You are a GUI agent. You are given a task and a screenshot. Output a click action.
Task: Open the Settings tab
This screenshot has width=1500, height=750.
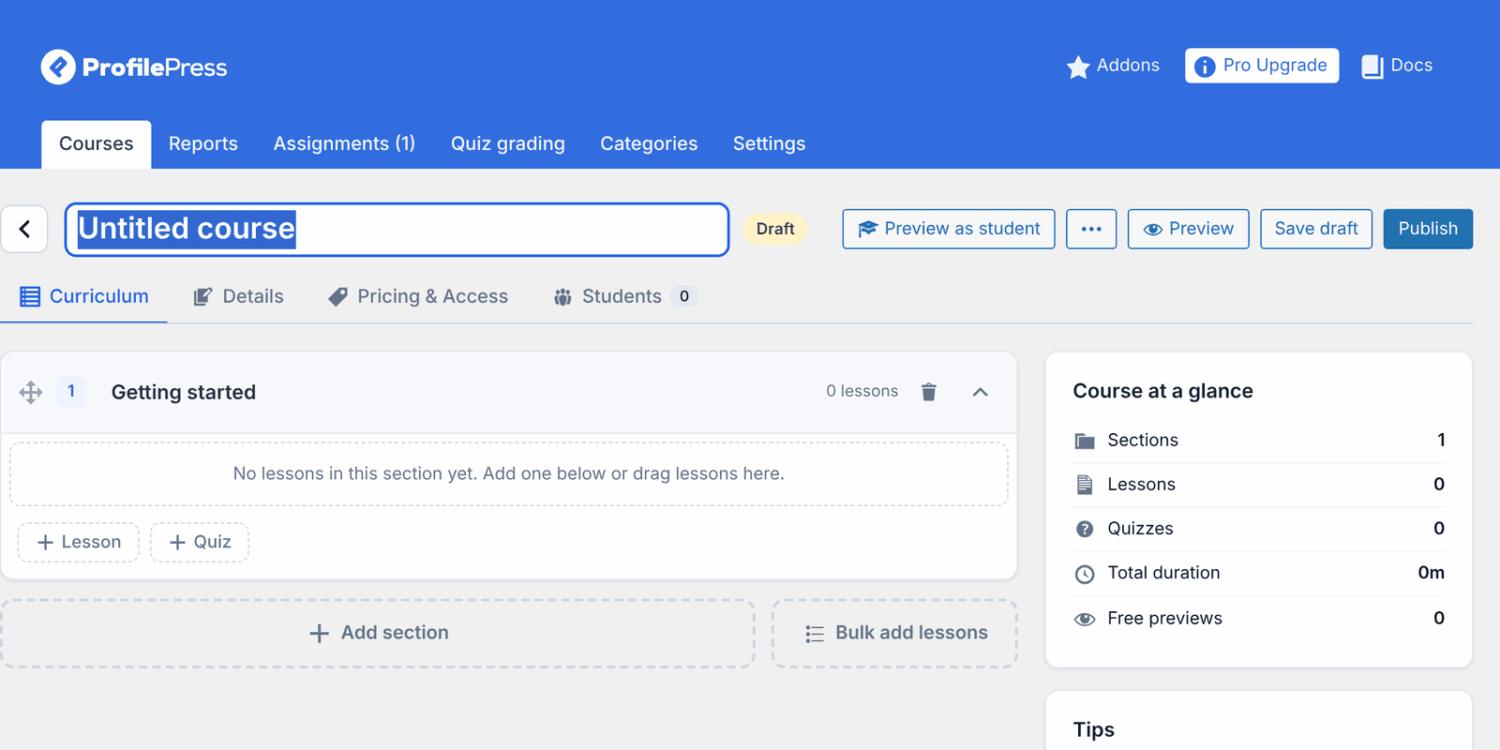pyautogui.click(x=769, y=144)
